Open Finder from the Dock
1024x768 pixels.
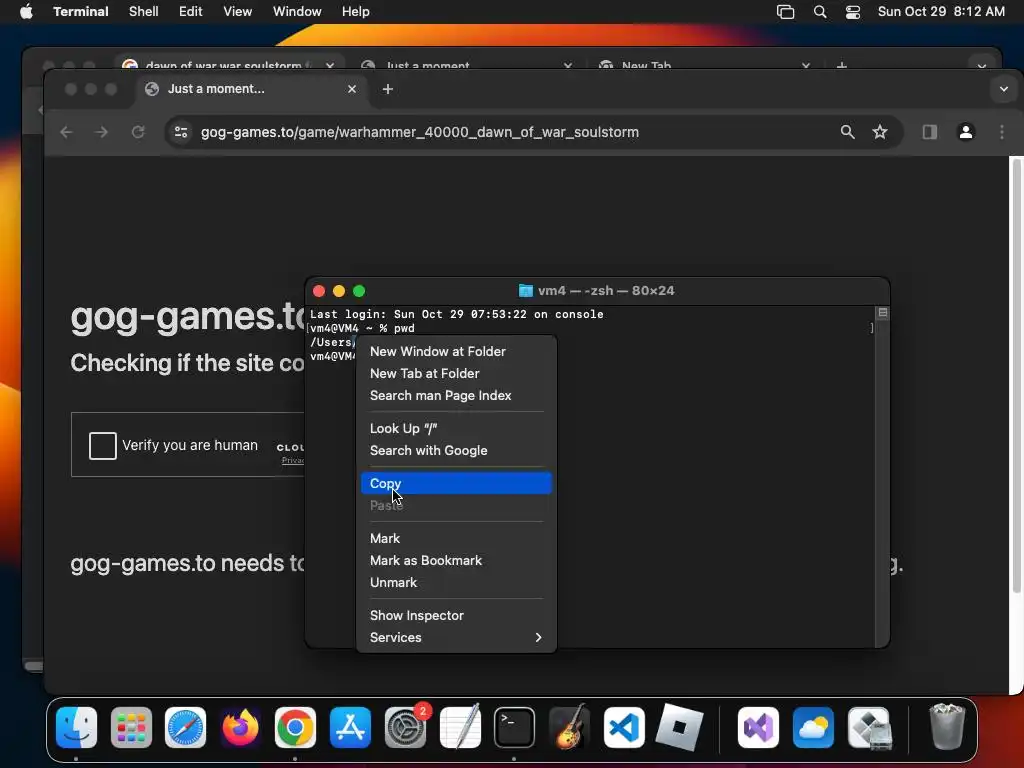[x=76, y=727]
